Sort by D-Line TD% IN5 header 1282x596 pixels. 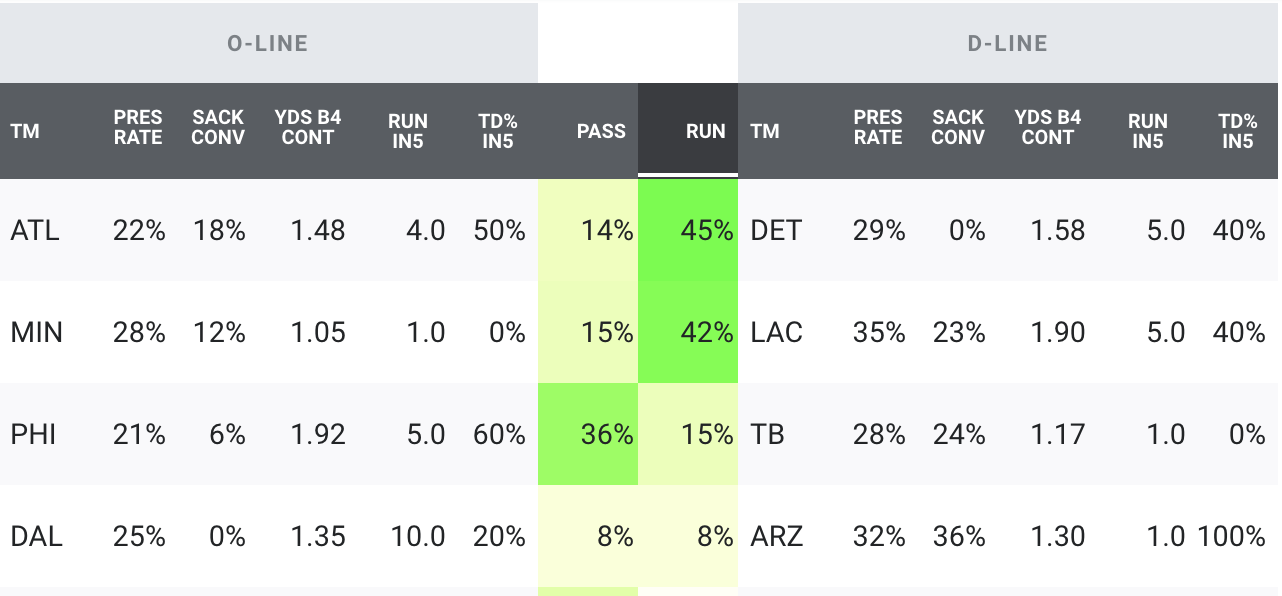tap(1237, 131)
